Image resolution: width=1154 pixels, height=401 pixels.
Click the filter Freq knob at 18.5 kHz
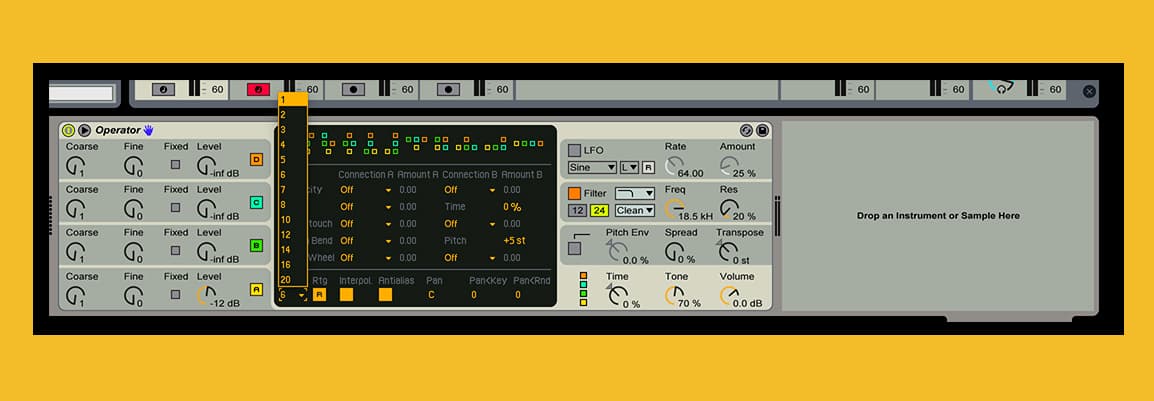(674, 208)
